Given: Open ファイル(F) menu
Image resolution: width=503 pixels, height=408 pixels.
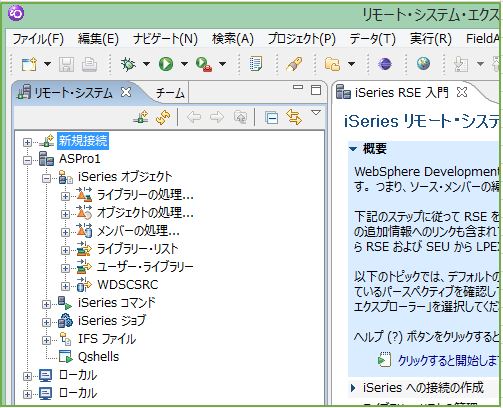Looking at the screenshot, I should click(x=38, y=39).
